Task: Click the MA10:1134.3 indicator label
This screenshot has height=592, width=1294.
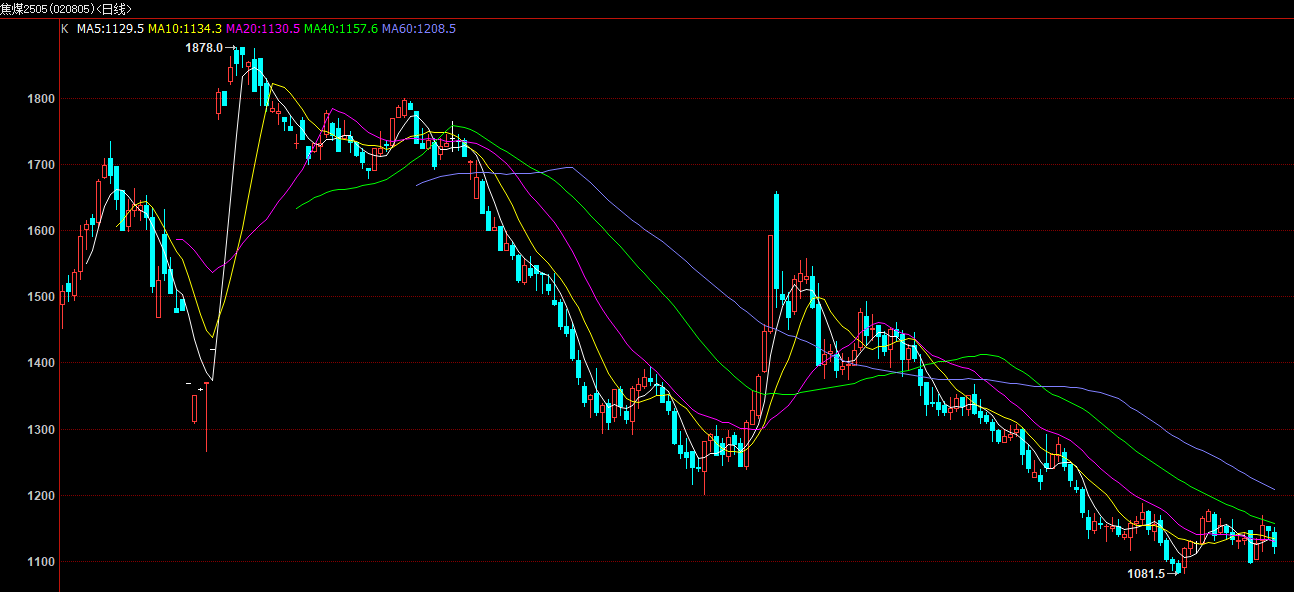Action: [186, 29]
